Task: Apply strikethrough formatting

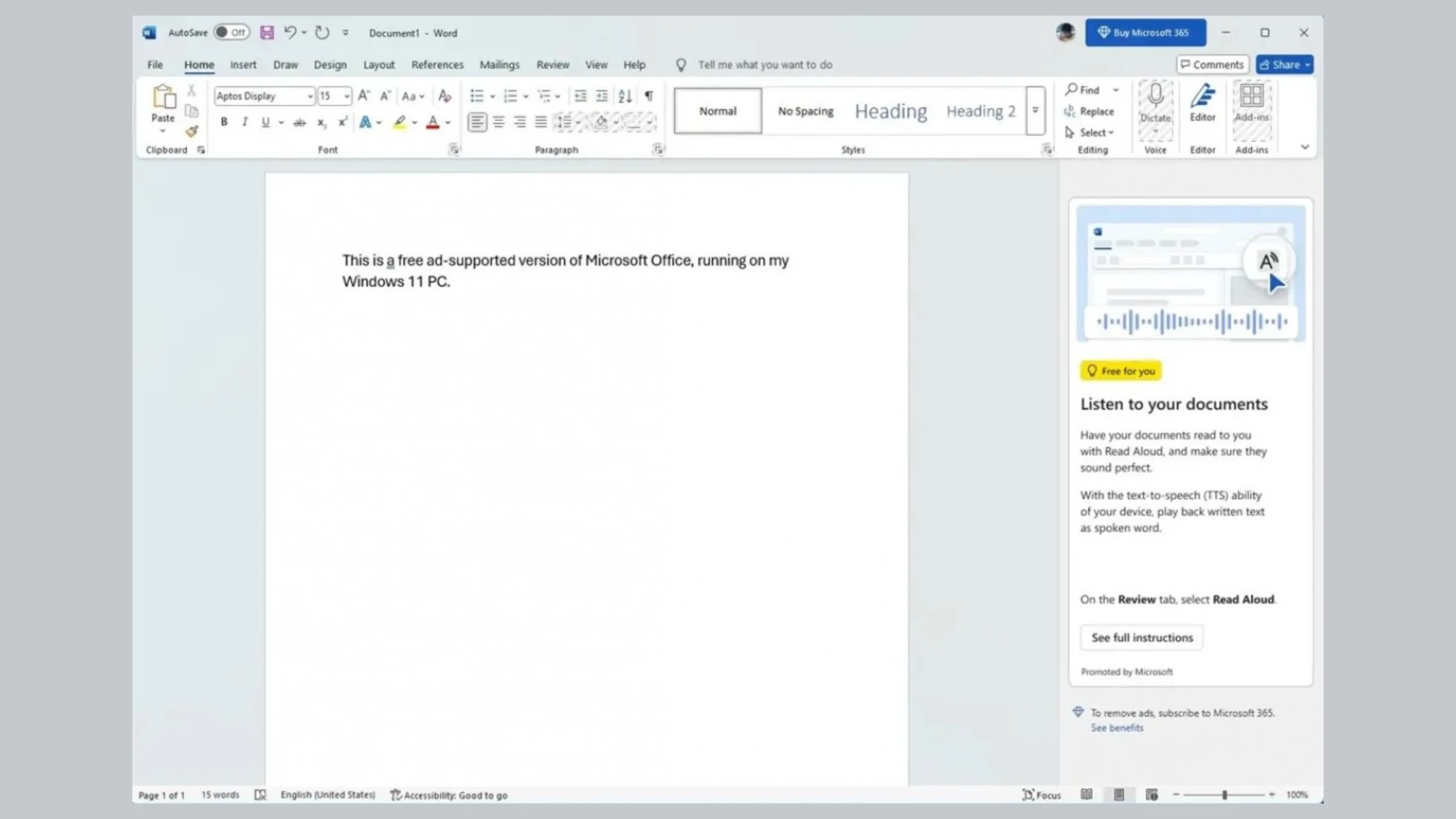Action: pos(299,122)
